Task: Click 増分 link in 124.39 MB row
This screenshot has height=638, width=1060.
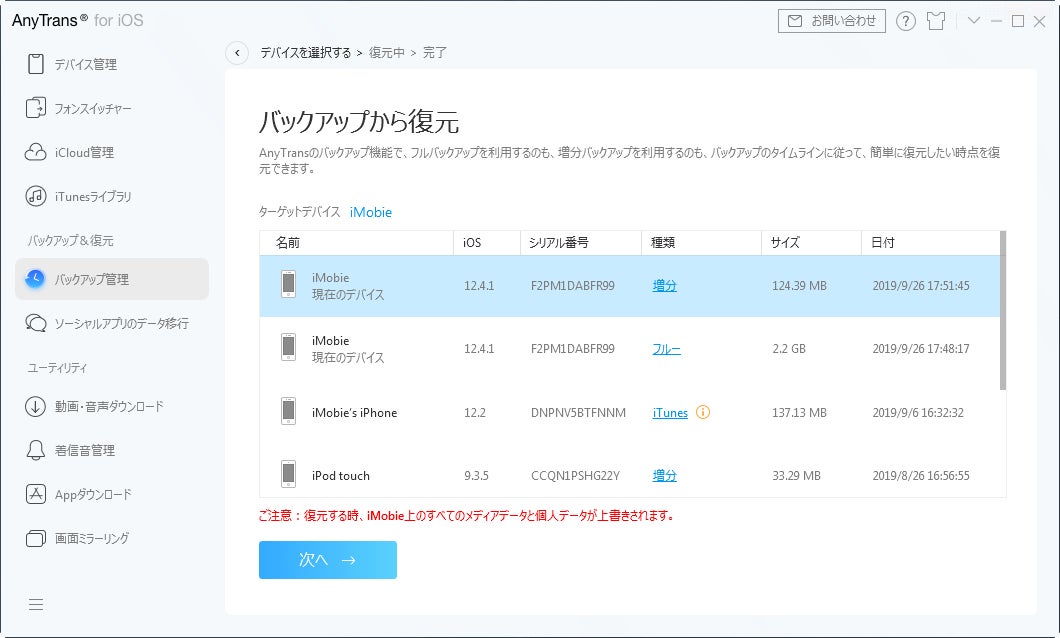Action: (x=665, y=286)
